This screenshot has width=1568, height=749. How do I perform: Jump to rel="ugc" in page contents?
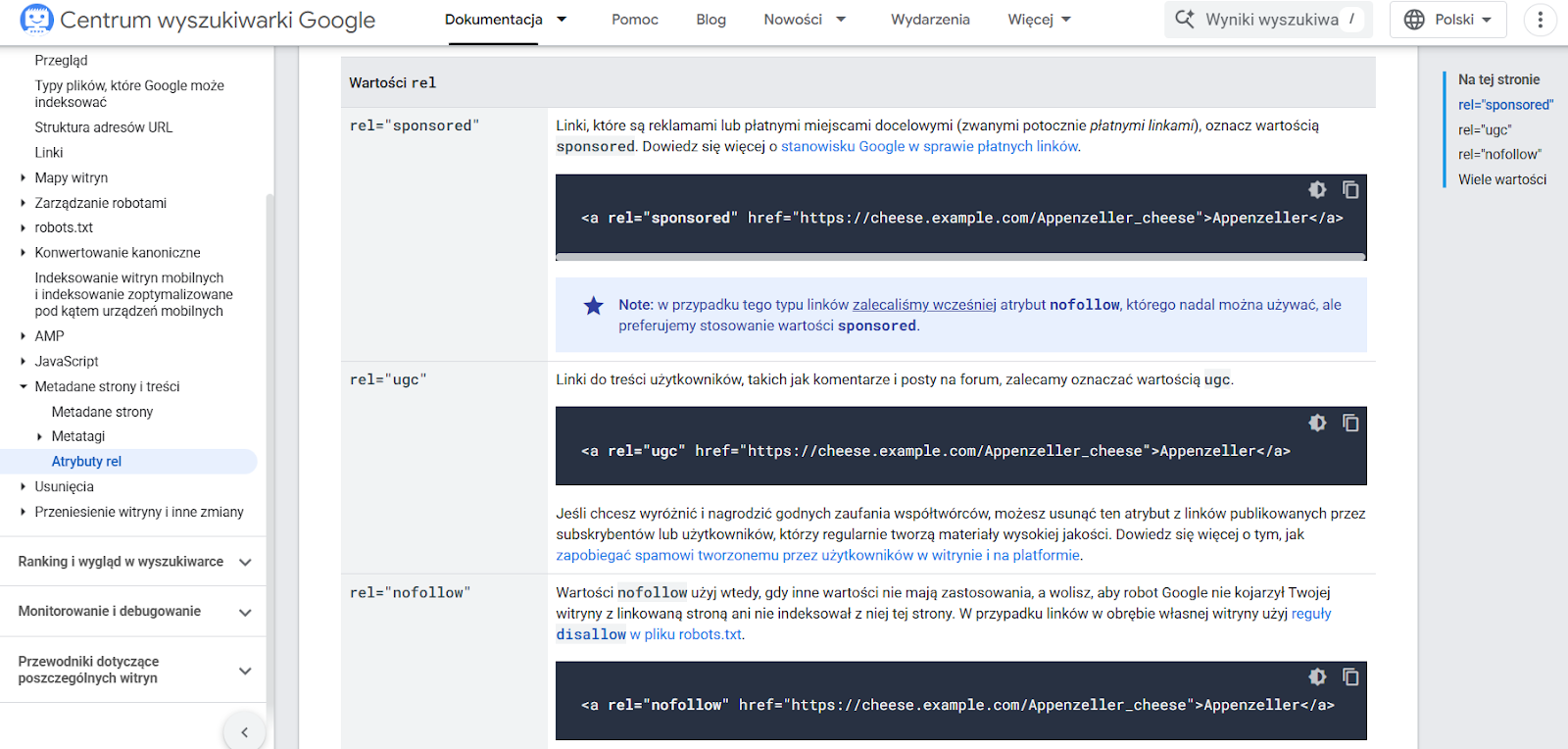pyautogui.click(x=1484, y=129)
